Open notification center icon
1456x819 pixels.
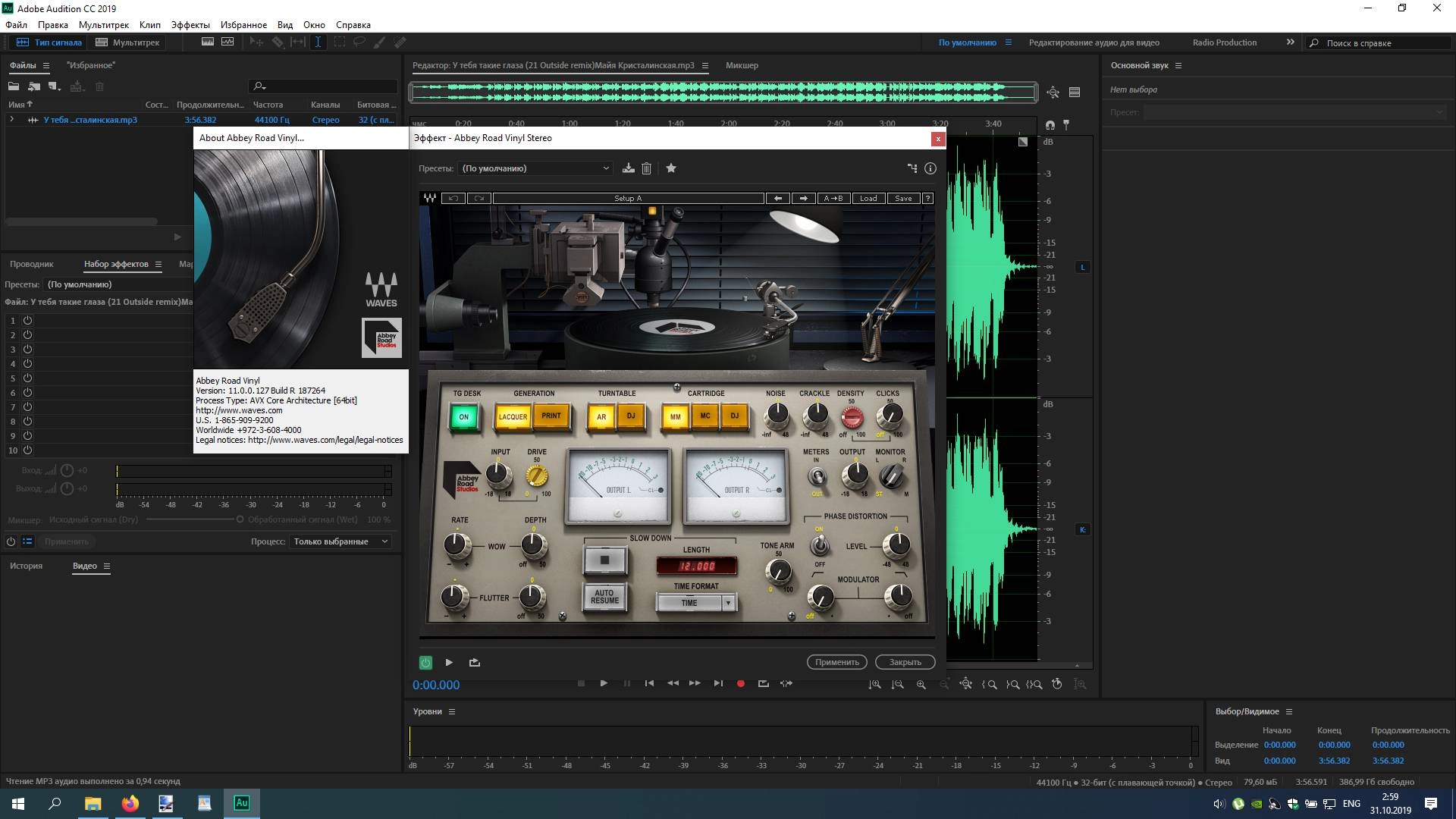tap(1431, 803)
